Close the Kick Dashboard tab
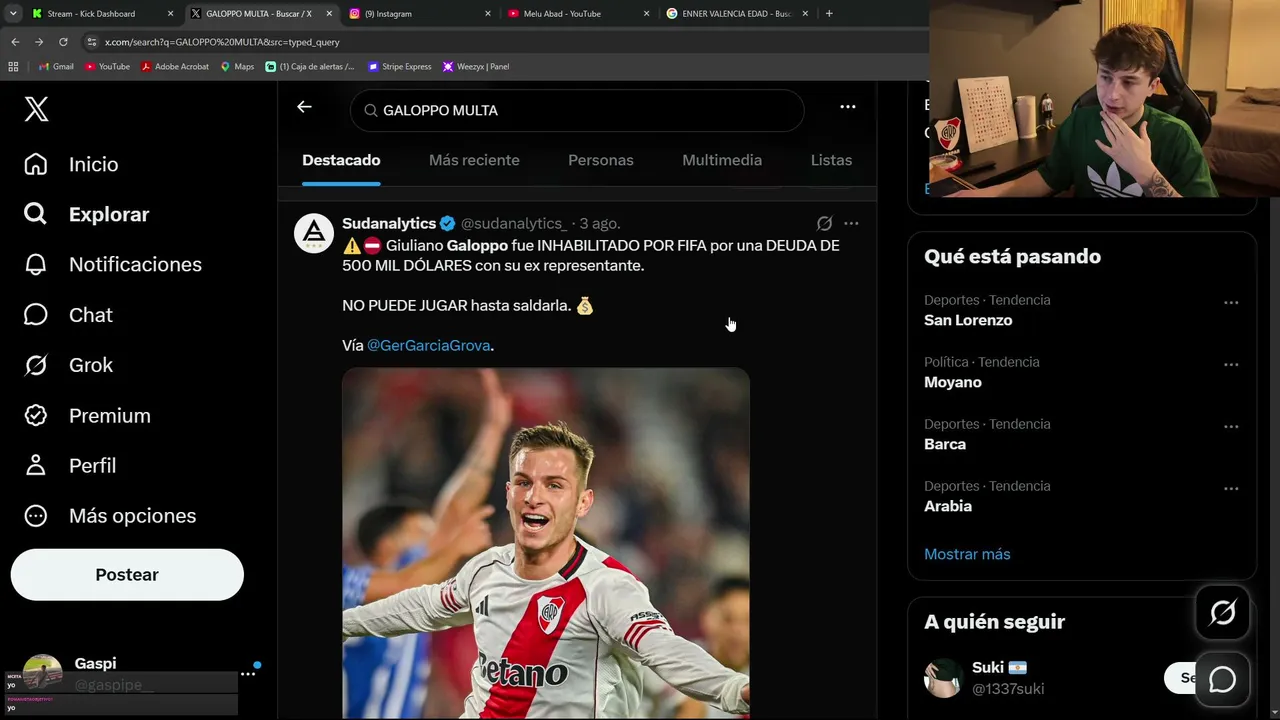Viewport: 1280px width, 720px height. tap(170, 14)
